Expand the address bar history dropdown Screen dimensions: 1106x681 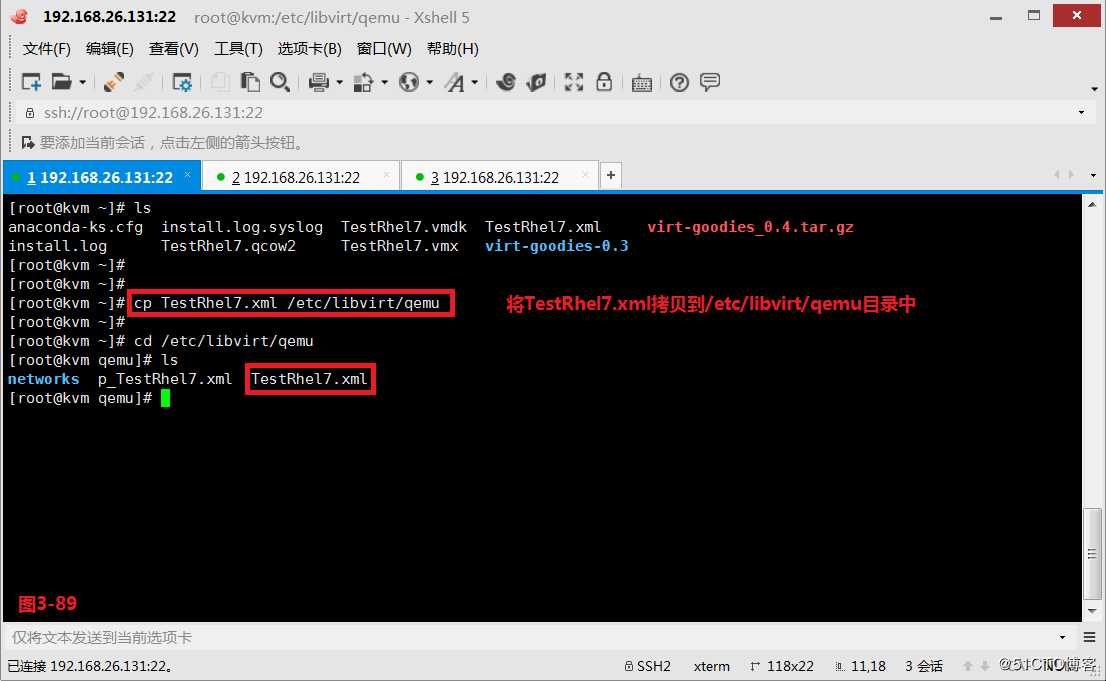(x=1081, y=113)
